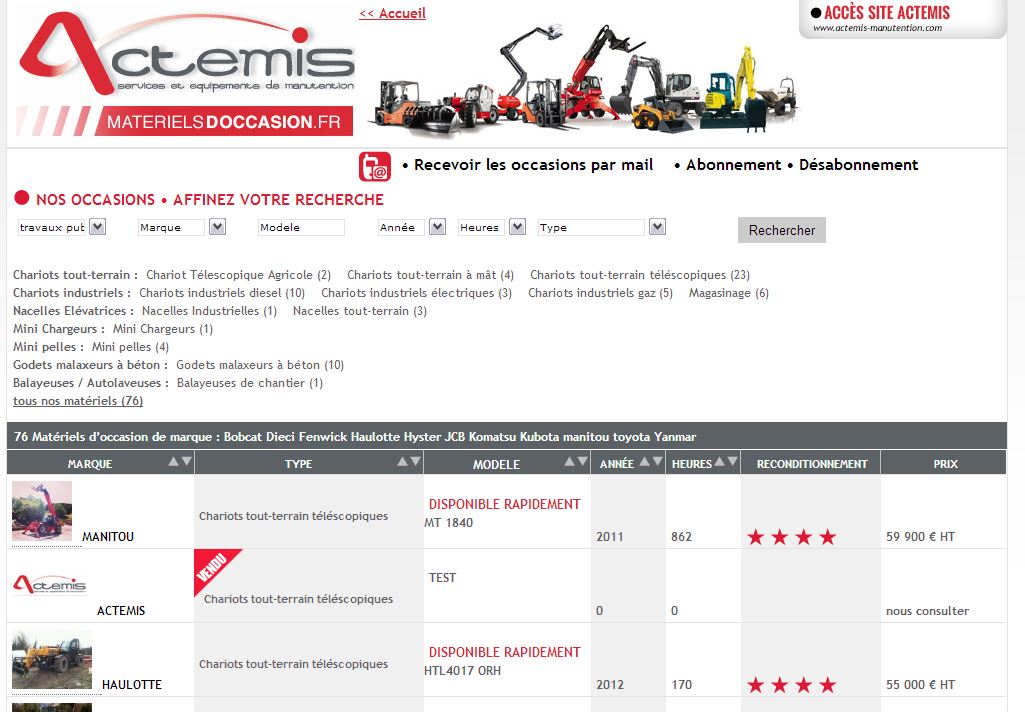Viewport: 1025px width, 712px height.
Task: Open 'Chariots tout-terrain téléscopiques (23)' category link
Action: (x=640, y=275)
